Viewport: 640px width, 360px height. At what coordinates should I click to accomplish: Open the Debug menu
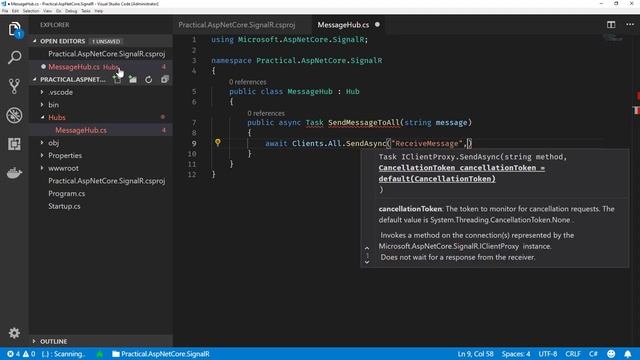click(71, 11)
